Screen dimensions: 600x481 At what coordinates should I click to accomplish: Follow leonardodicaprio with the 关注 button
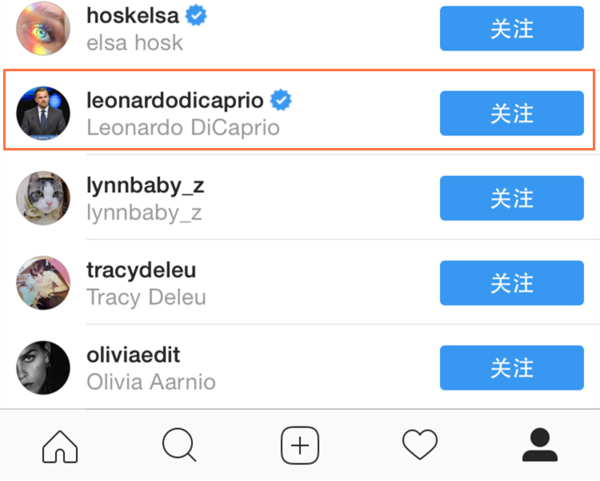coord(511,113)
